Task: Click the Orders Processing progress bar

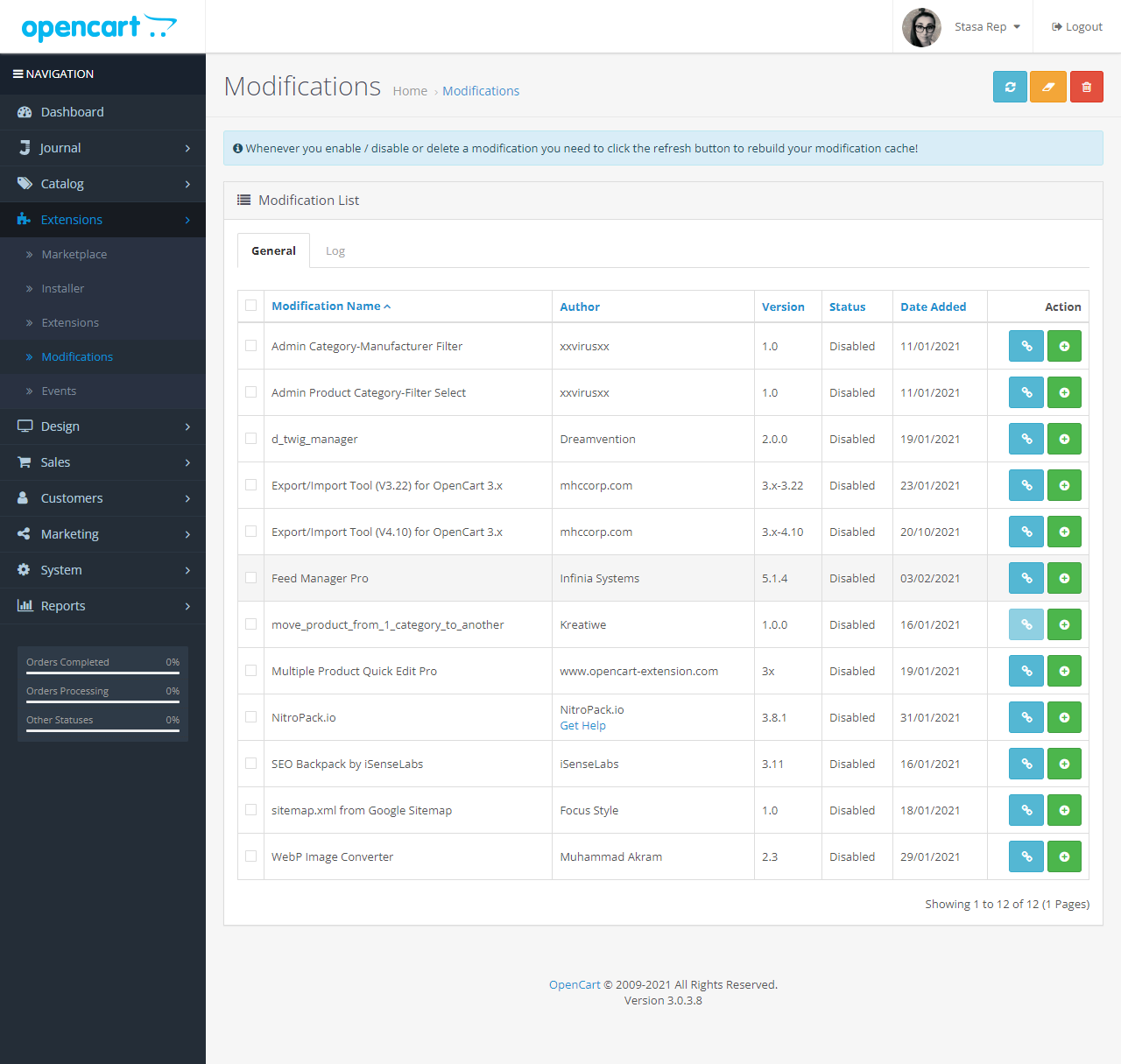Action: 102,701
